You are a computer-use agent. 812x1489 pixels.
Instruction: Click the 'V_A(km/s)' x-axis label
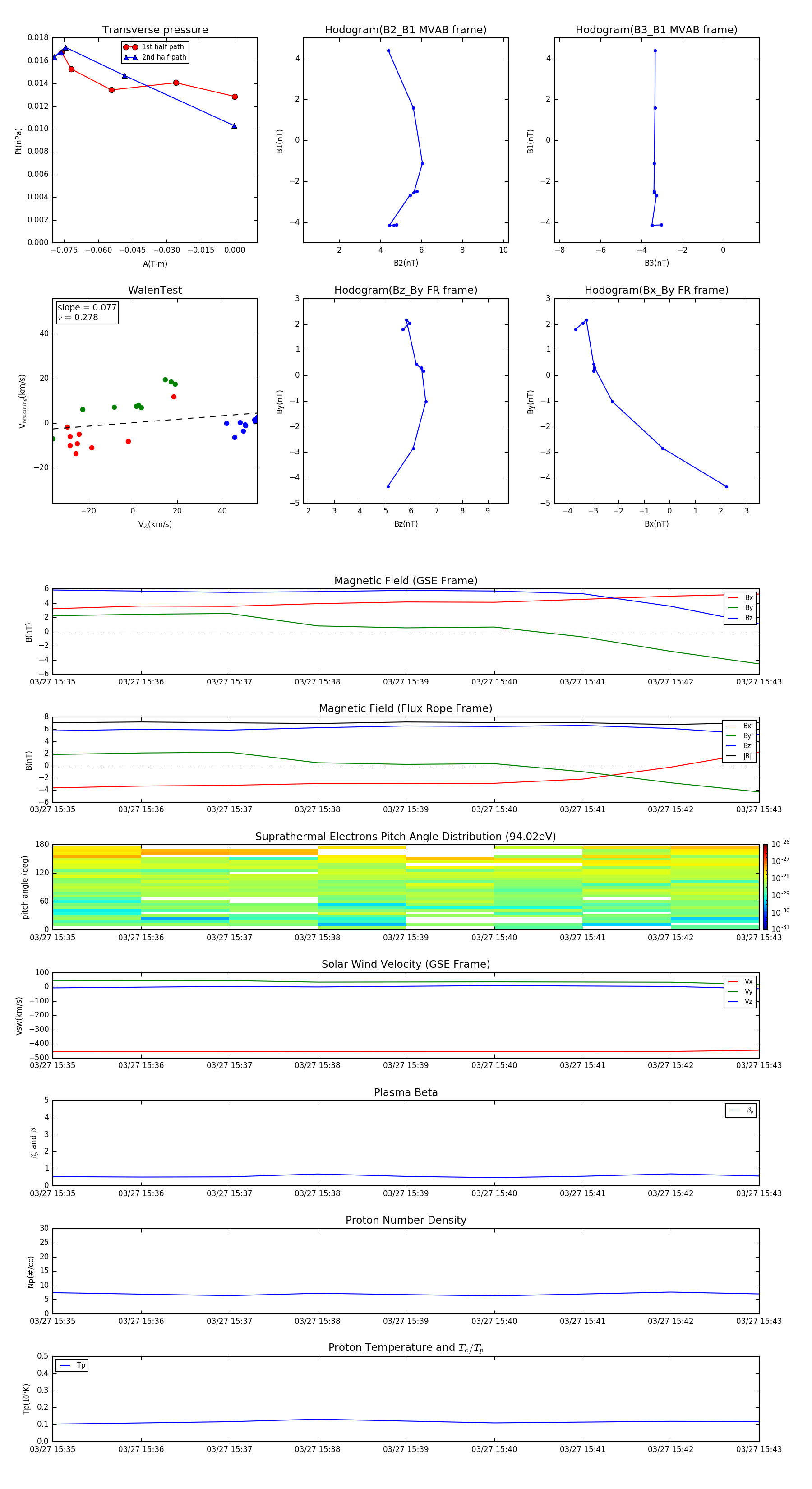pyautogui.click(x=155, y=524)
